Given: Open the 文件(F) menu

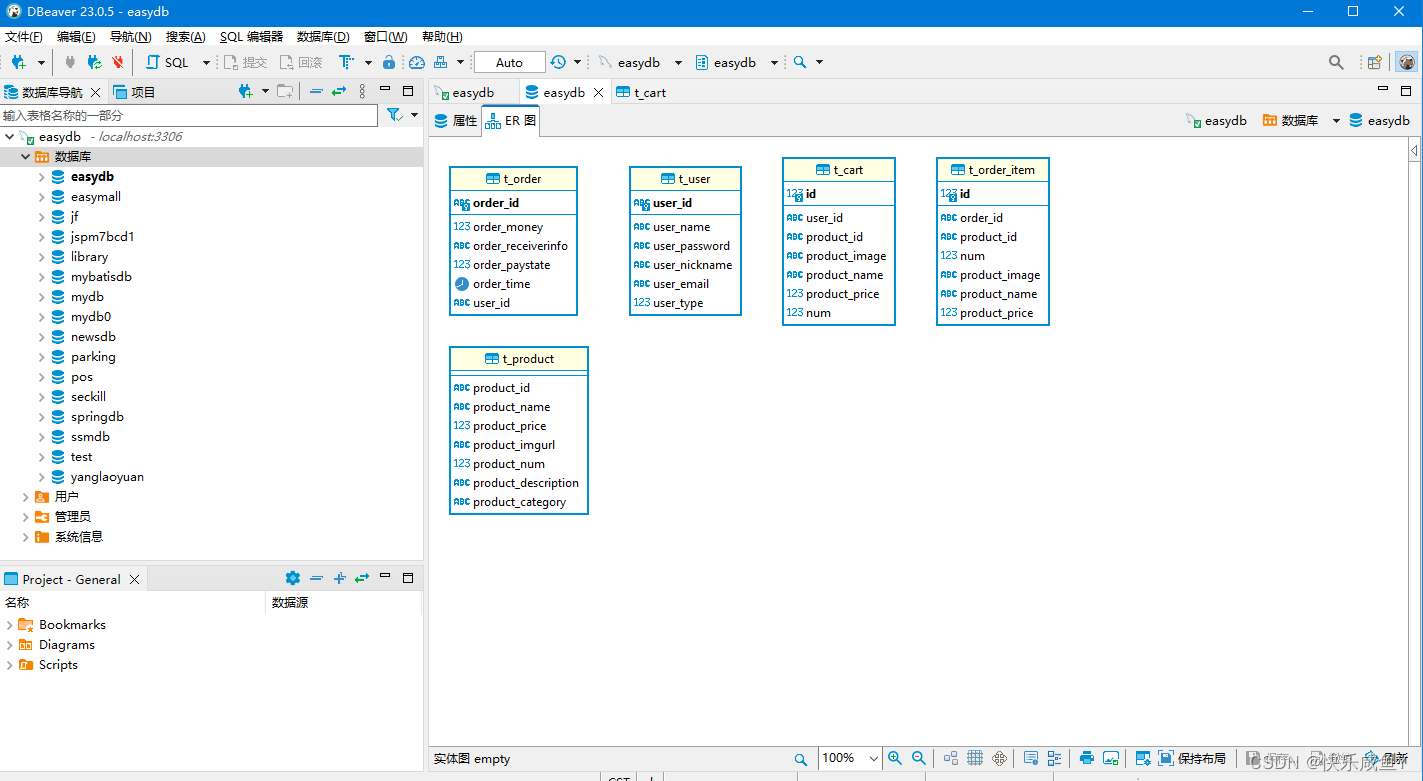Looking at the screenshot, I should (24, 36).
